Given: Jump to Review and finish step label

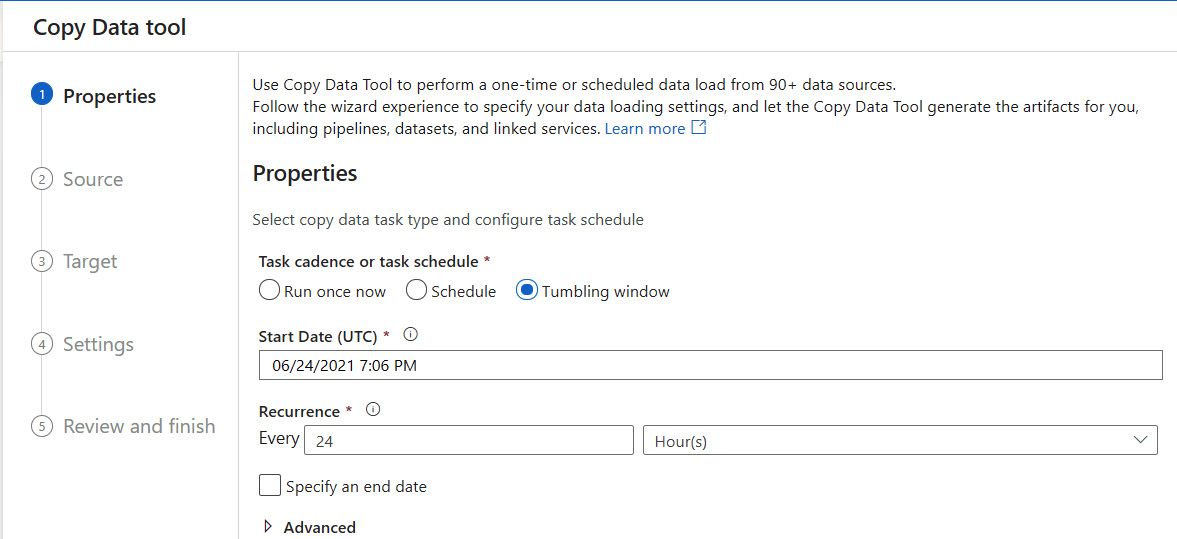Looking at the screenshot, I should point(139,427).
